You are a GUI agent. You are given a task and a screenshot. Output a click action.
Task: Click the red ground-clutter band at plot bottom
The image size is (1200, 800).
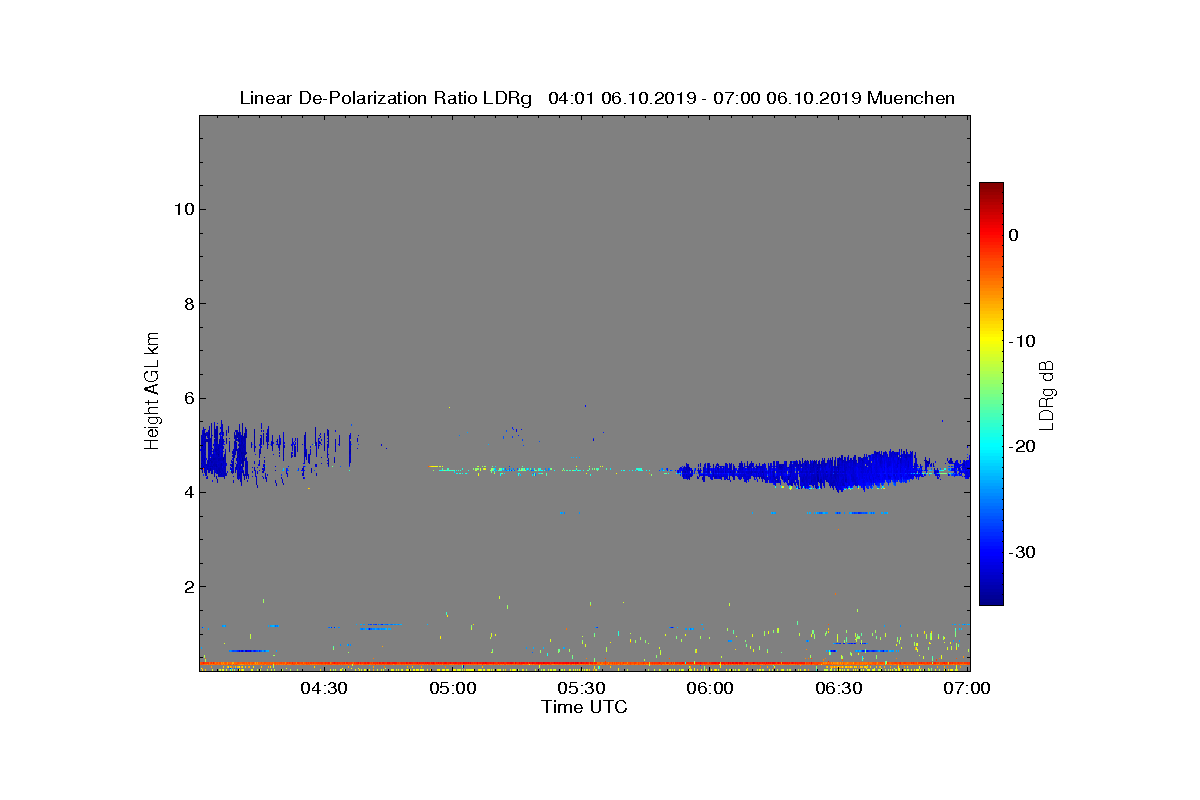[x=584, y=663]
